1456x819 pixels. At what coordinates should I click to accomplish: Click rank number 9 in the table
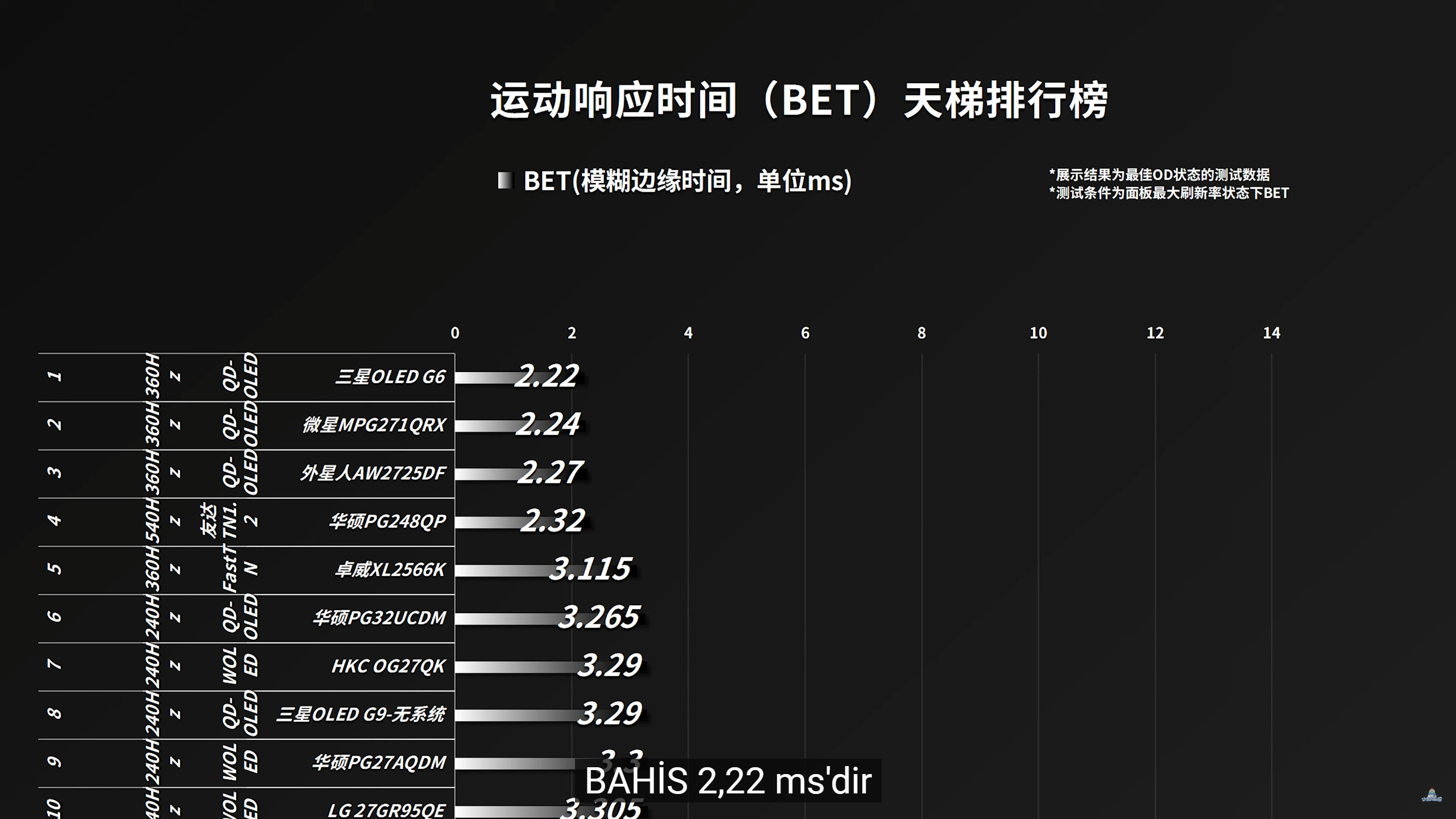(54, 762)
